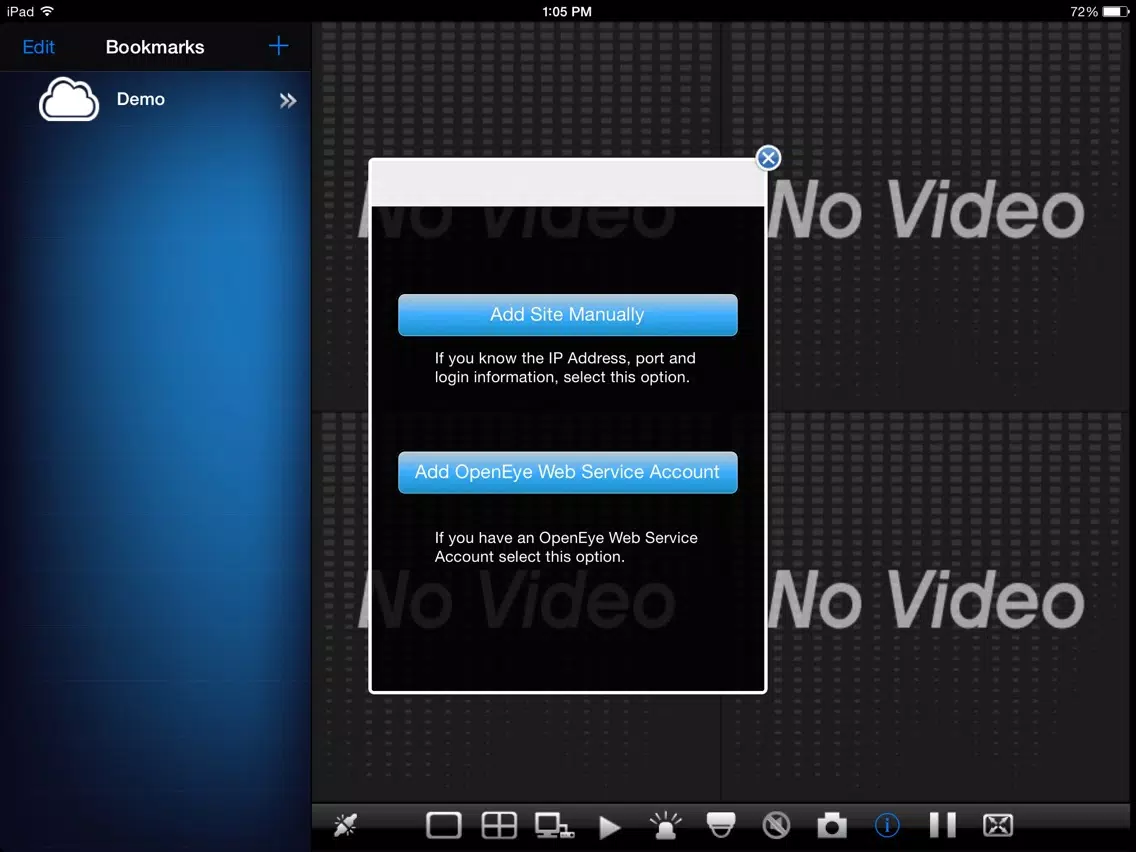The height and width of the screenshot is (852, 1136).
Task: Toggle fullscreen with the expand icon
Action: 998,824
